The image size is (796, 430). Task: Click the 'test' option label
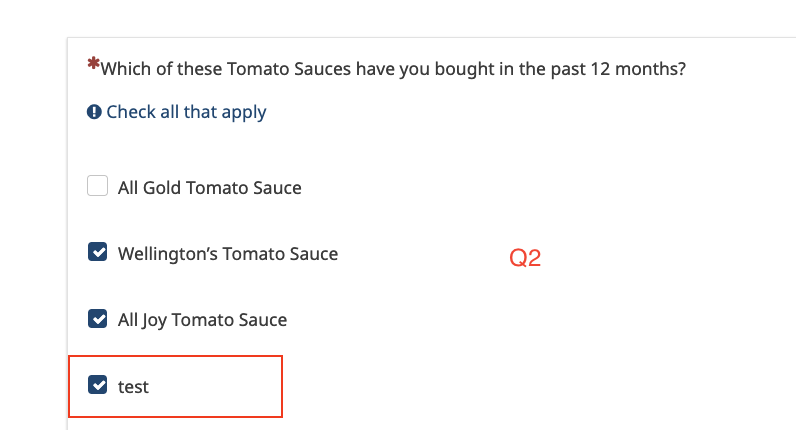pos(133,386)
